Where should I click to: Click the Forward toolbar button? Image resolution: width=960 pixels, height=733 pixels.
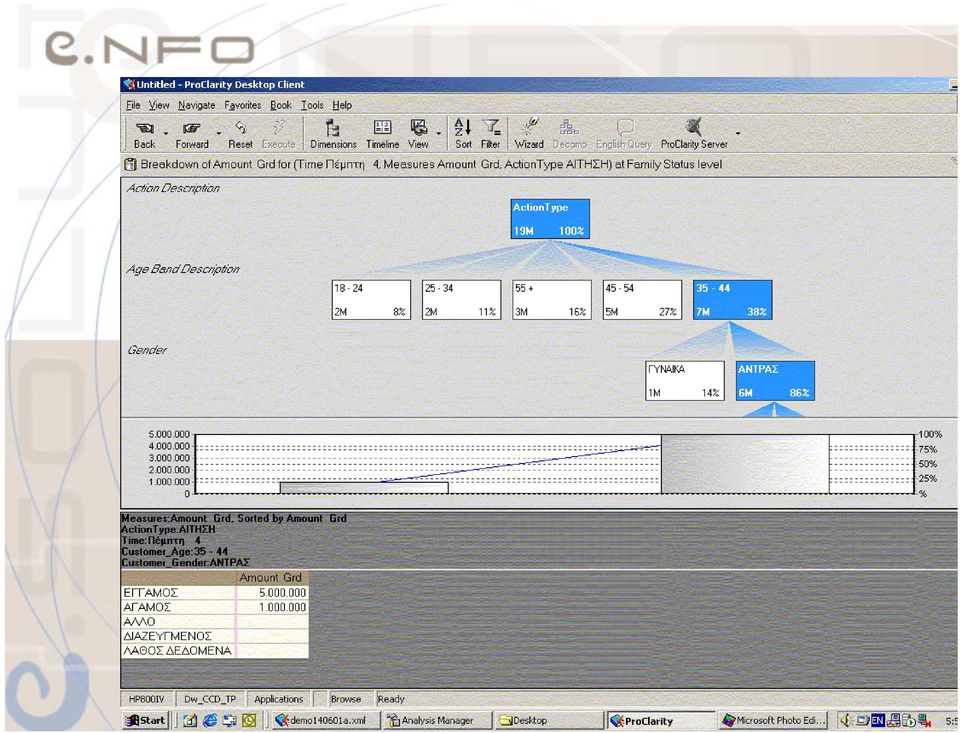(192, 134)
